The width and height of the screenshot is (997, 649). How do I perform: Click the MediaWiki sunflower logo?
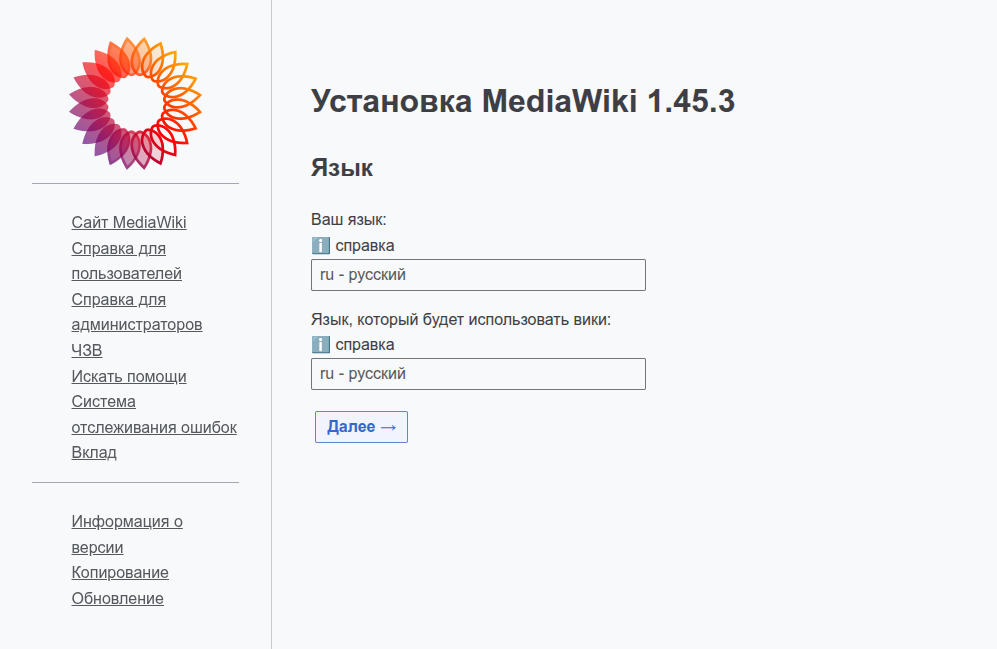136,104
